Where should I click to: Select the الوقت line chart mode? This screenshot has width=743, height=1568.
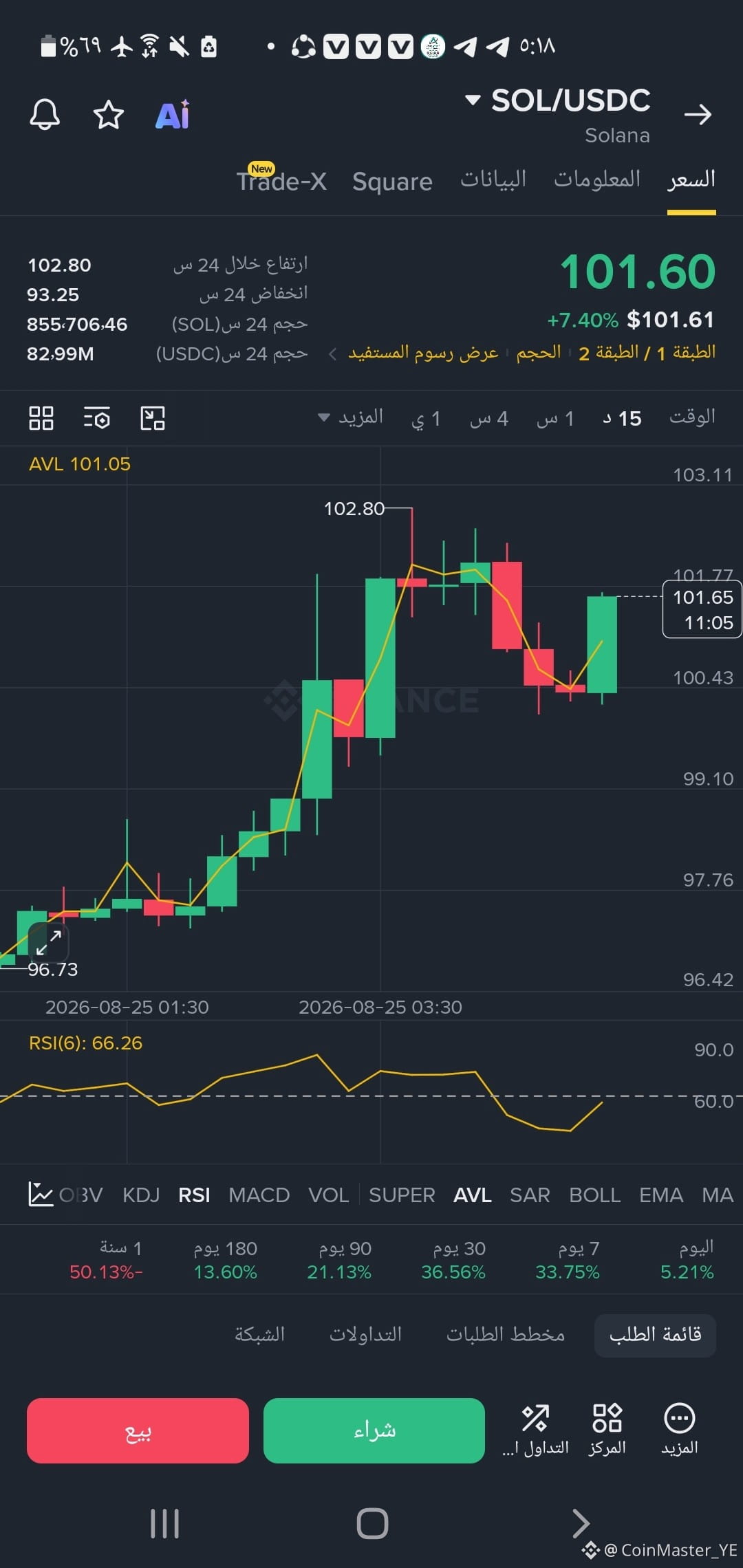pos(692,417)
